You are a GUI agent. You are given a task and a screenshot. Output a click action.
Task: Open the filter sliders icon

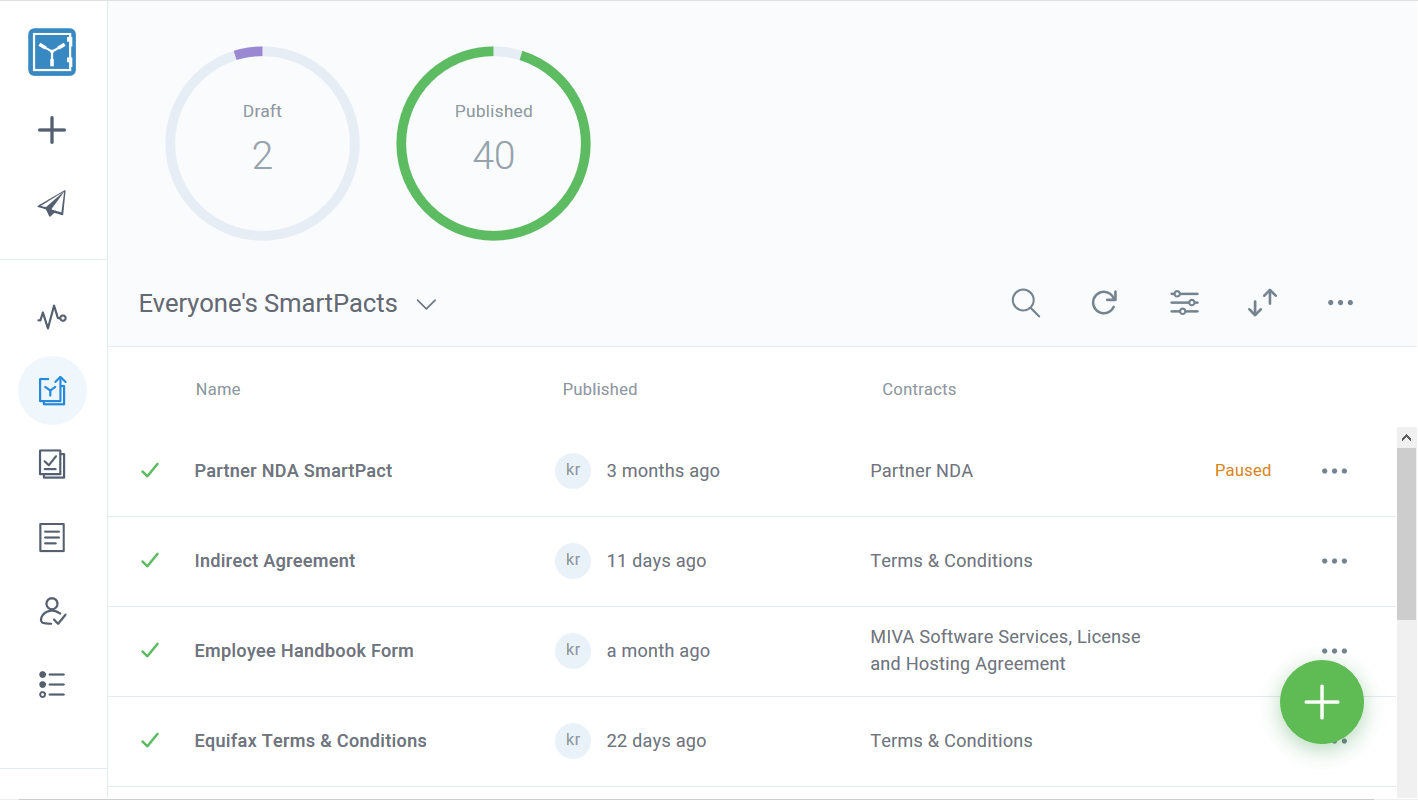click(x=1184, y=303)
